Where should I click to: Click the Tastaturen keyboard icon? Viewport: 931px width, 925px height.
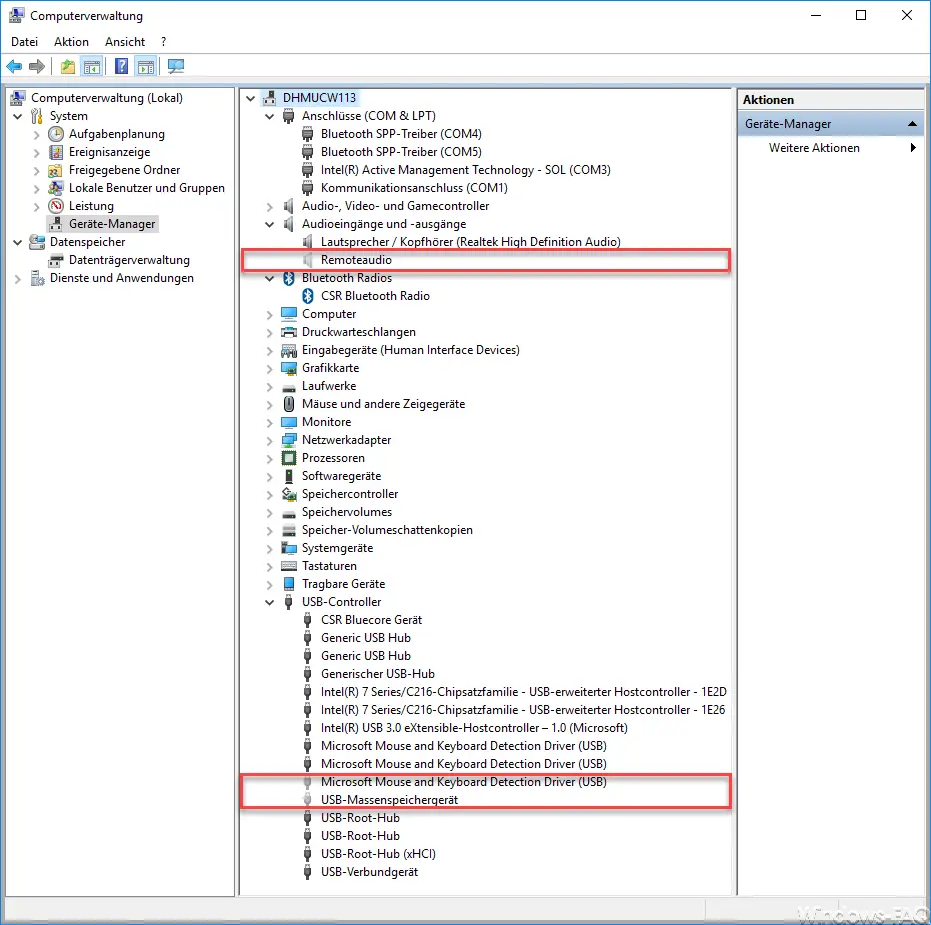click(x=289, y=566)
